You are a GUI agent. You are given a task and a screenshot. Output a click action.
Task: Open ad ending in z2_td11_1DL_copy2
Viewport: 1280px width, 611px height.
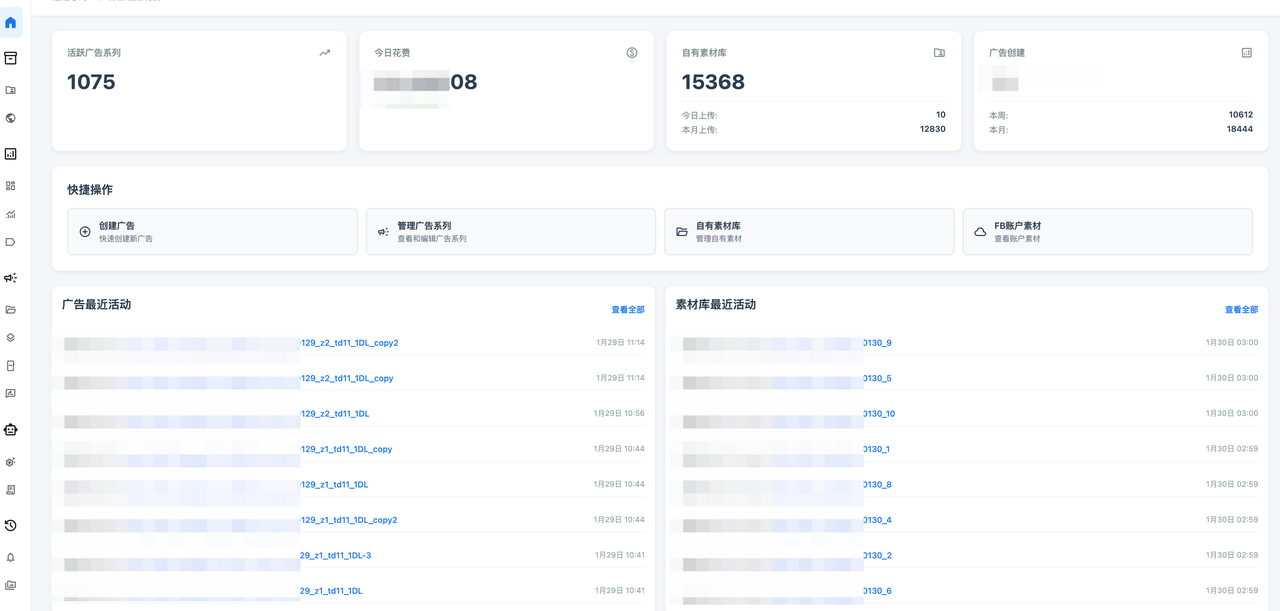pyautogui.click(x=349, y=343)
